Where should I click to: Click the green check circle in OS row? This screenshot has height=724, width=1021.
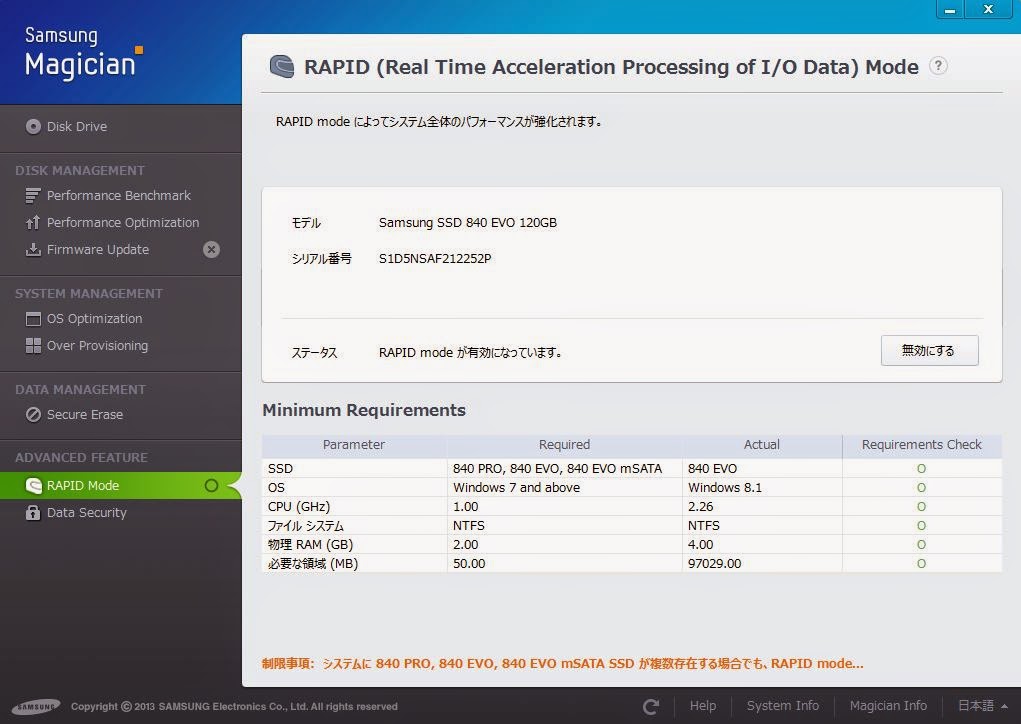tap(921, 488)
